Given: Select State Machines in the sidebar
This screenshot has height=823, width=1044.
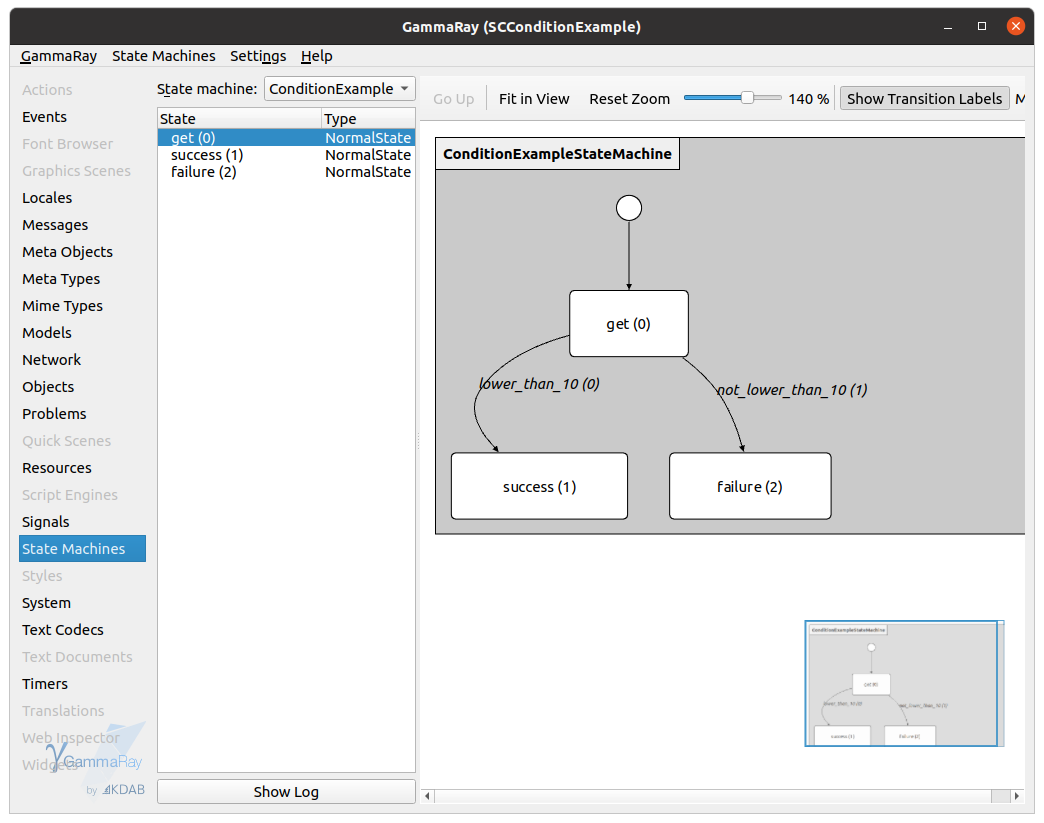Looking at the screenshot, I should (83, 549).
